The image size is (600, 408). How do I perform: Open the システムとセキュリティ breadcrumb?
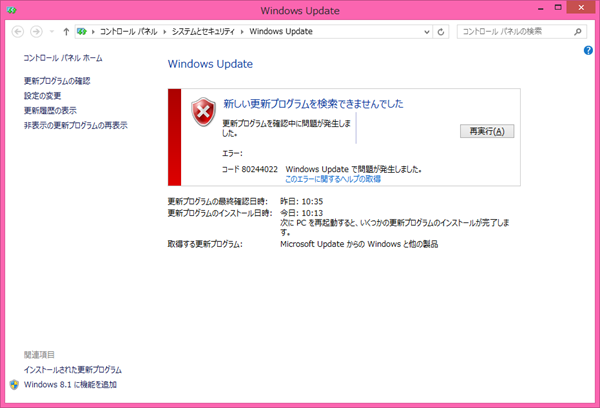203,32
